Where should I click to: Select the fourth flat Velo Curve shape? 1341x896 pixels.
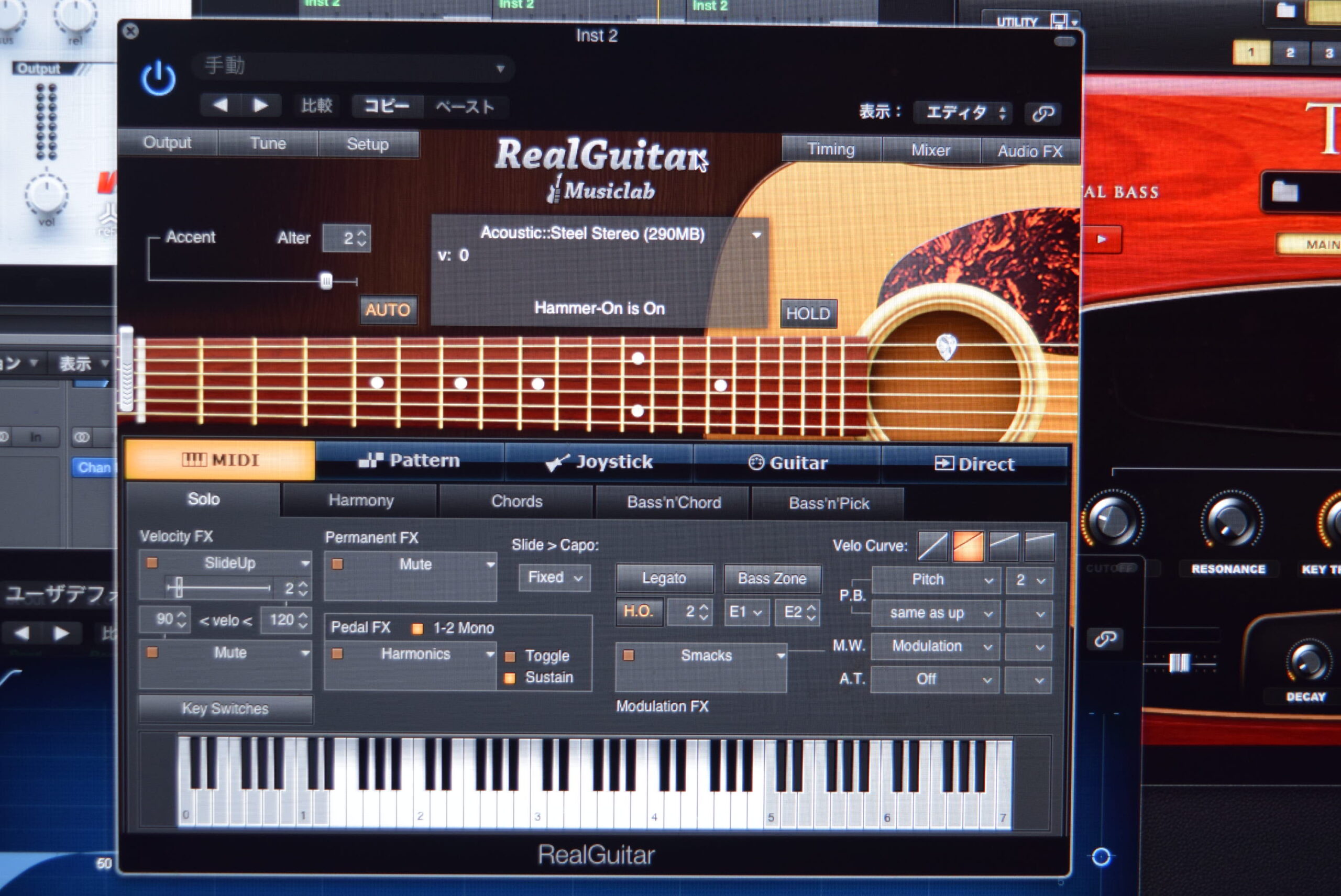point(1039,547)
